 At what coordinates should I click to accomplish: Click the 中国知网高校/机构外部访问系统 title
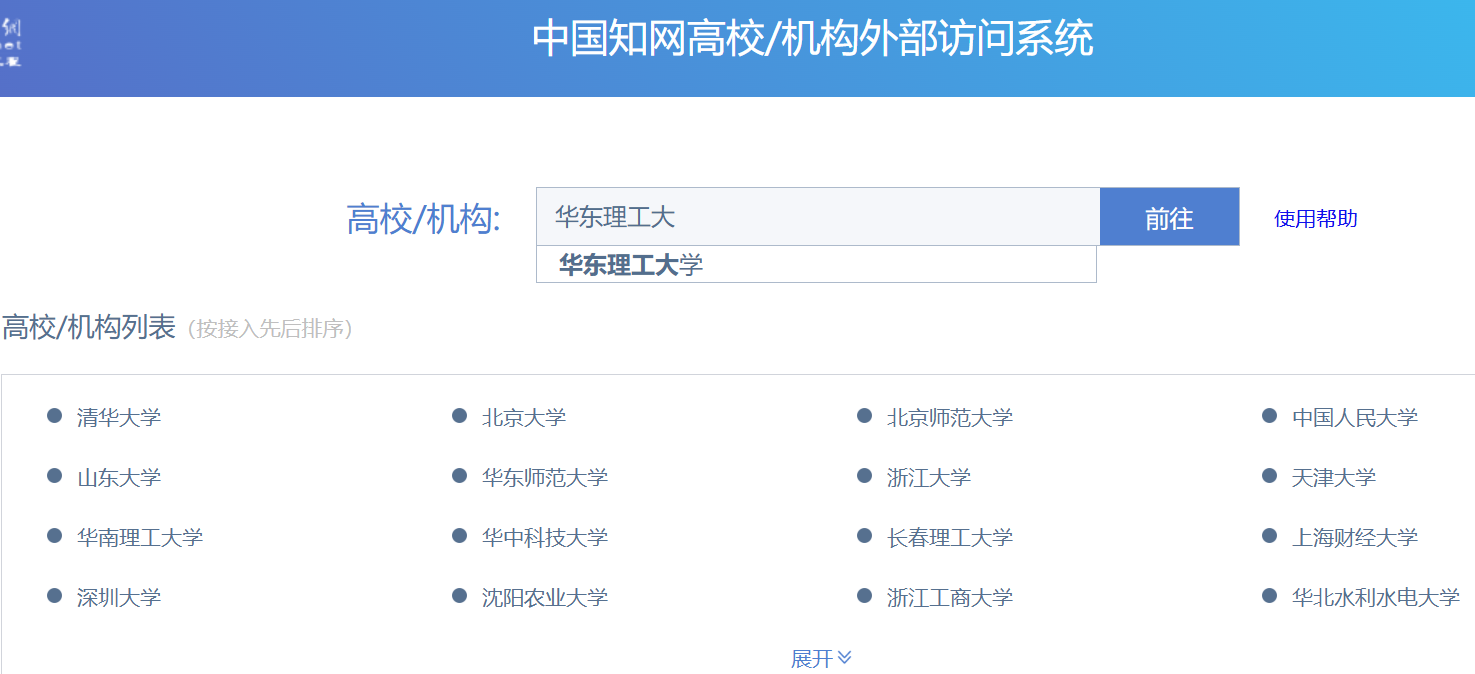pyautogui.click(x=812, y=39)
